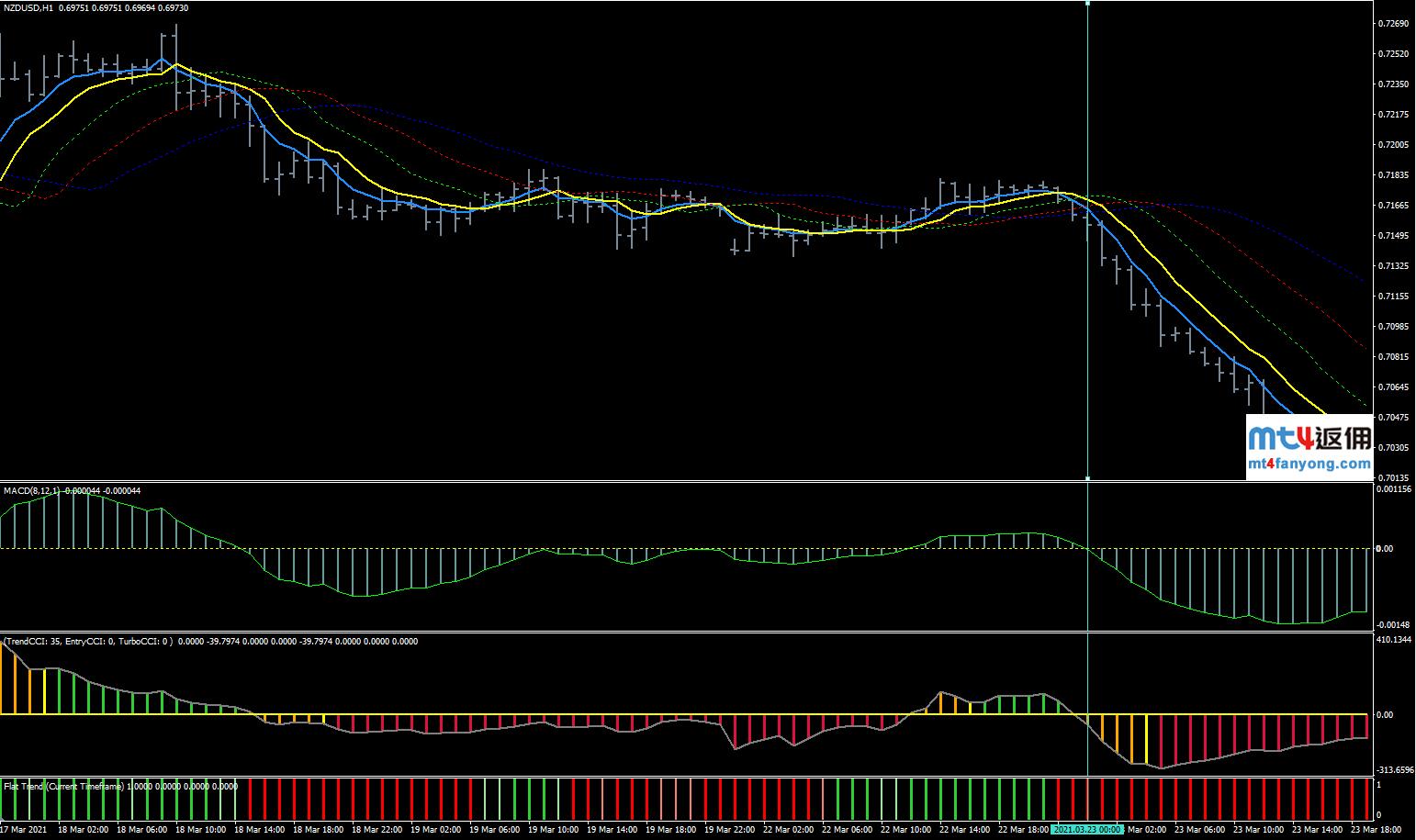The image size is (1416, 840).
Task: Click the 410.1344 CCI scale value
Action: click(1394, 639)
